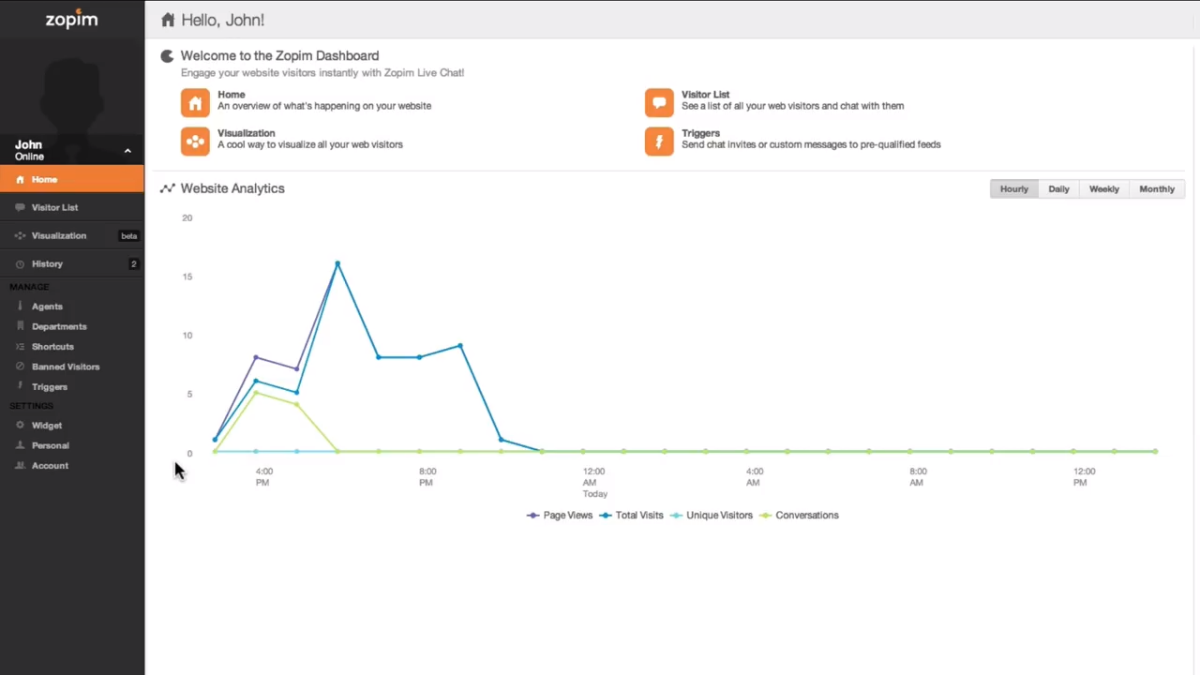Image resolution: width=1200 pixels, height=675 pixels.
Task: Click the chart peak data point at 16
Action: click(338, 264)
